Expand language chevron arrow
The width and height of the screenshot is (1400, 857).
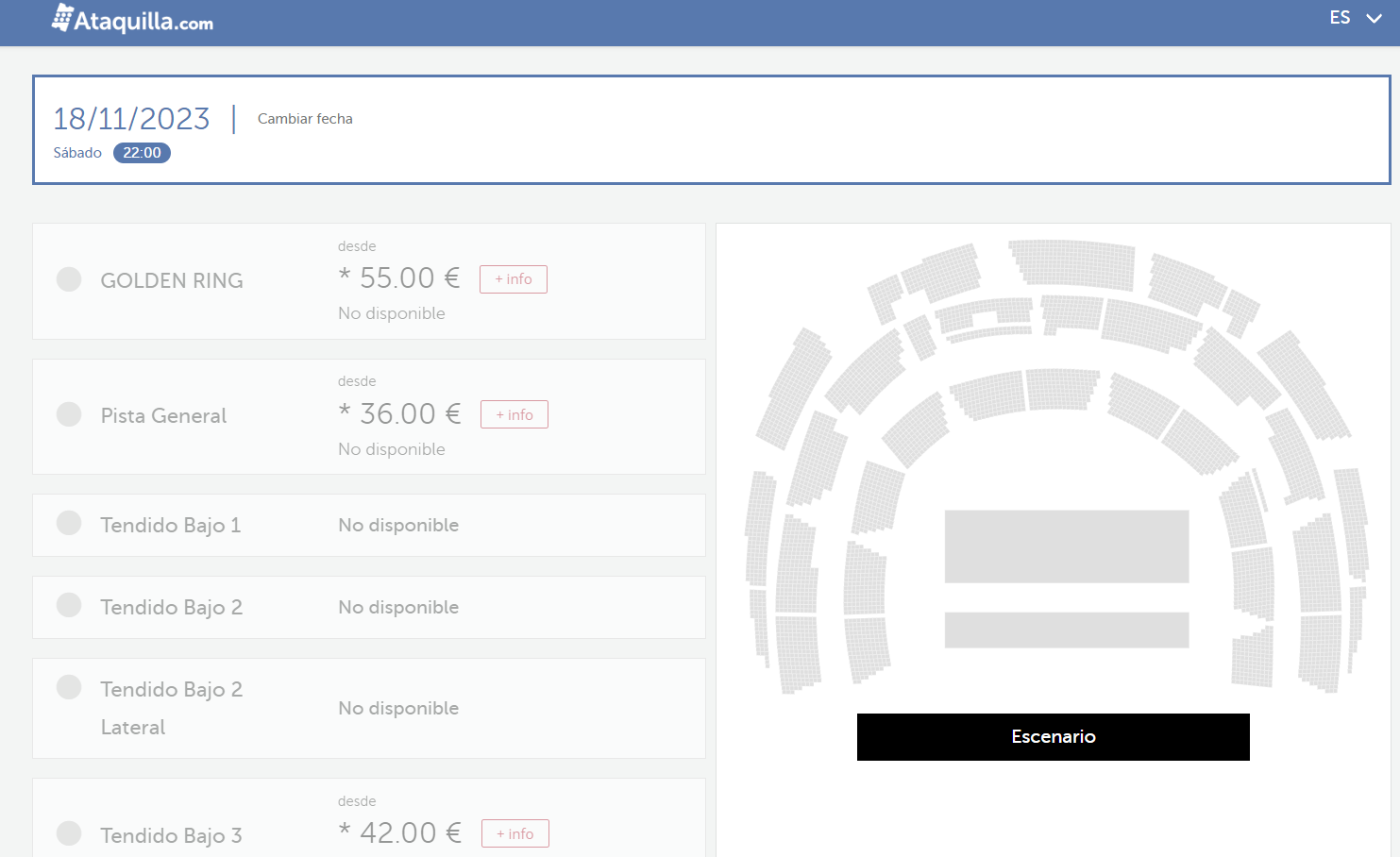click(x=1374, y=19)
